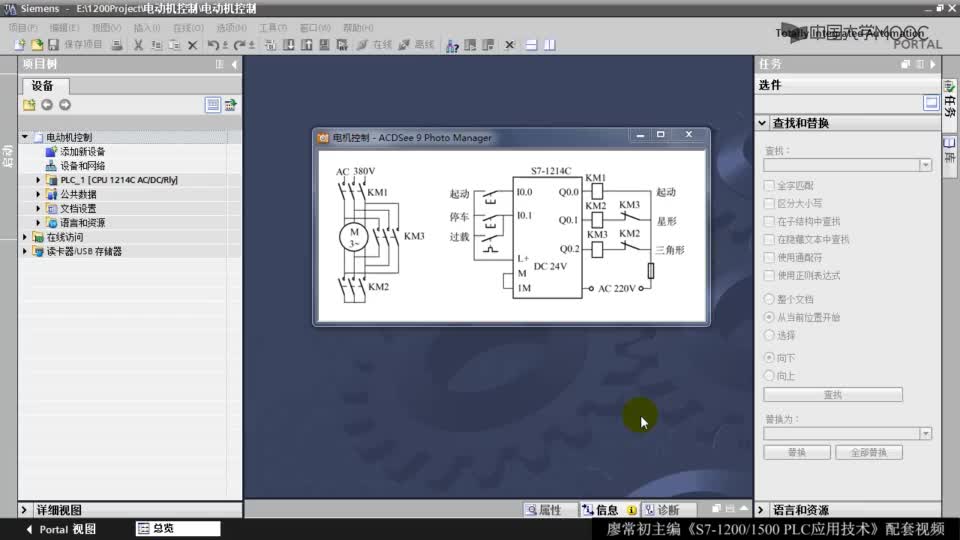Click the 查找 find button
The image size is (960, 540).
point(833,395)
